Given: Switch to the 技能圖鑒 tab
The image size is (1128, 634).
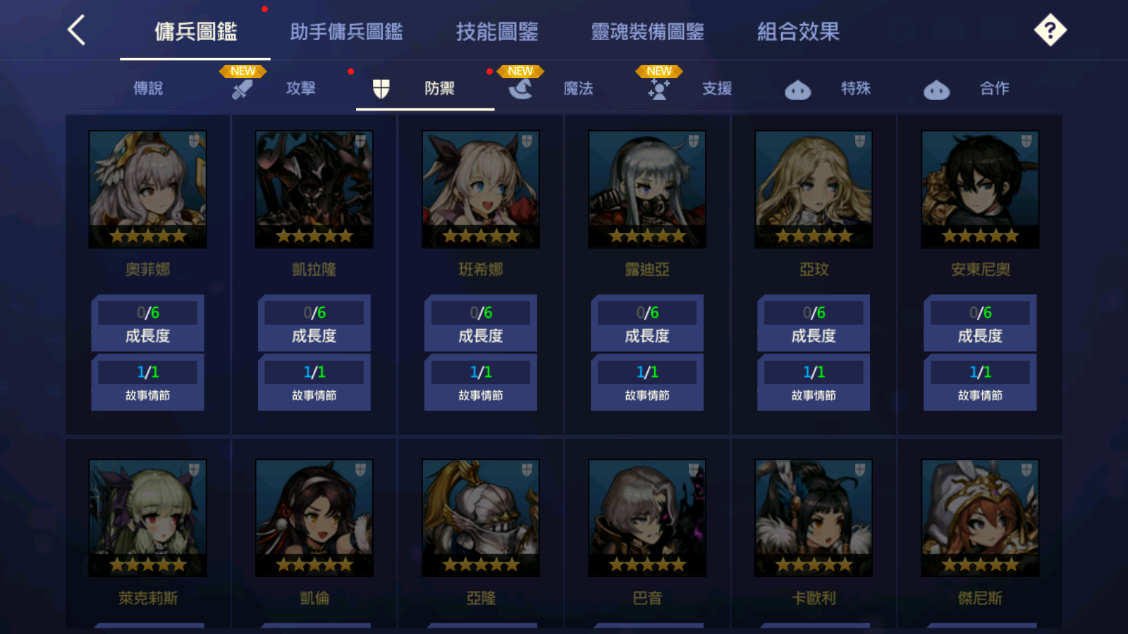Looking at the screenshot, I should point(497,32).
